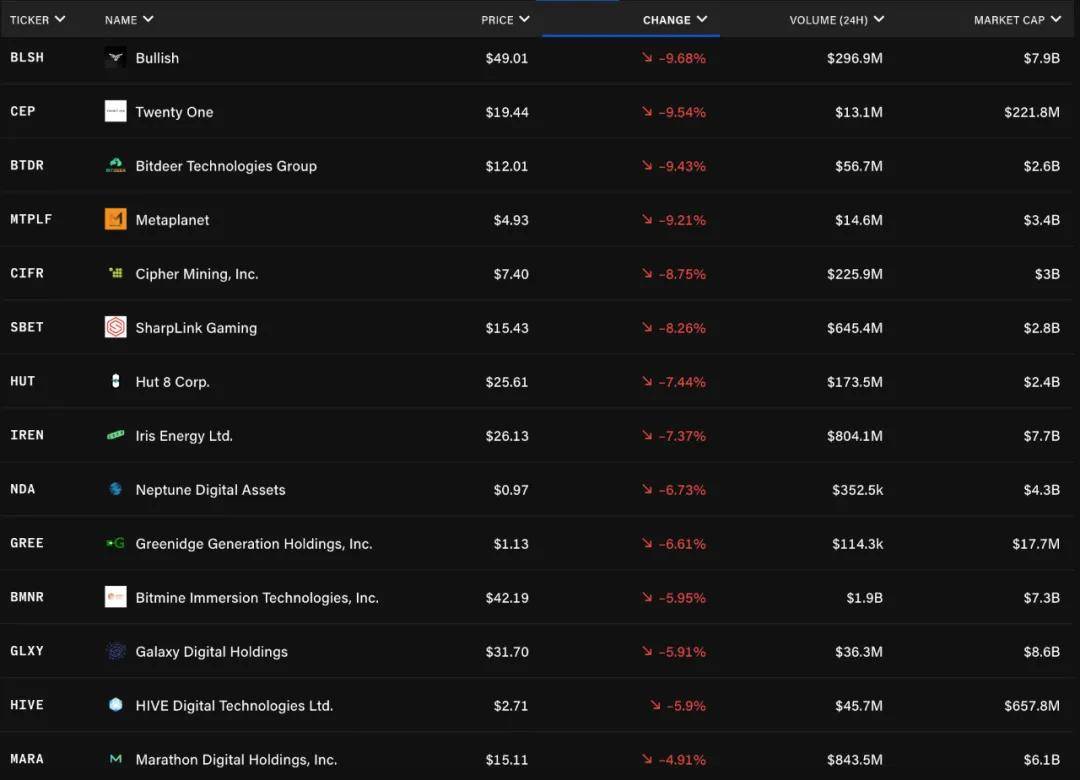Click the Twenty One logo icon

tap(115, 112)
